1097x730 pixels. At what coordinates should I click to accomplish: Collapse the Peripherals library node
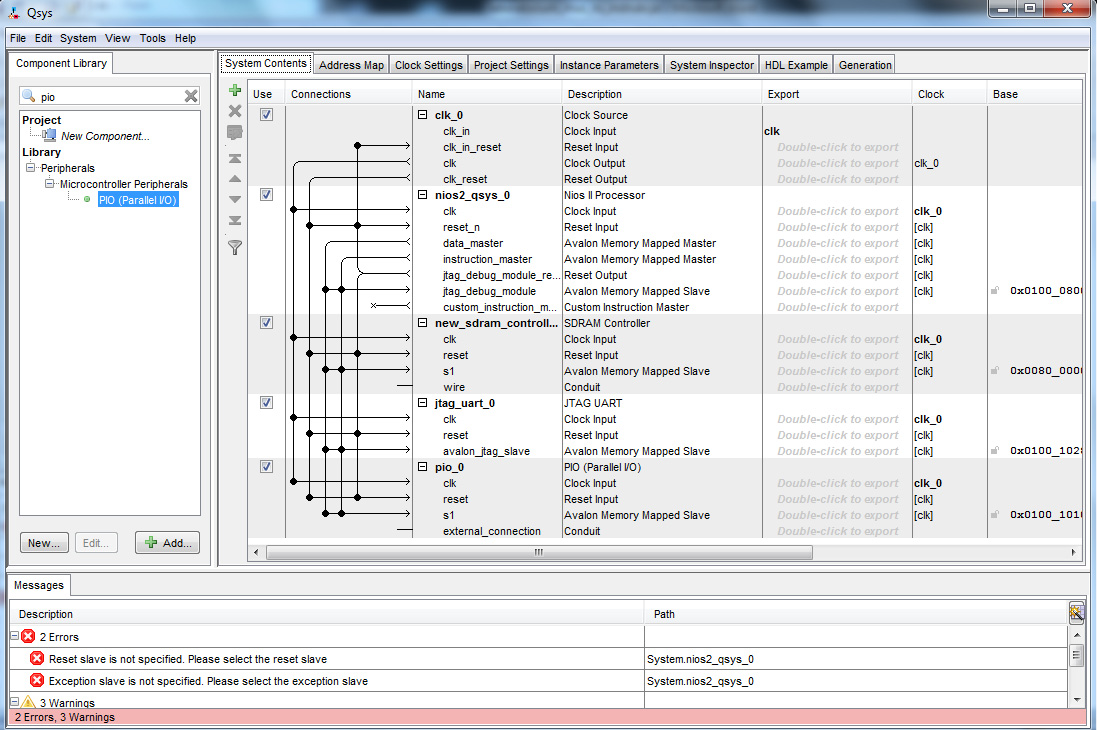30,167
